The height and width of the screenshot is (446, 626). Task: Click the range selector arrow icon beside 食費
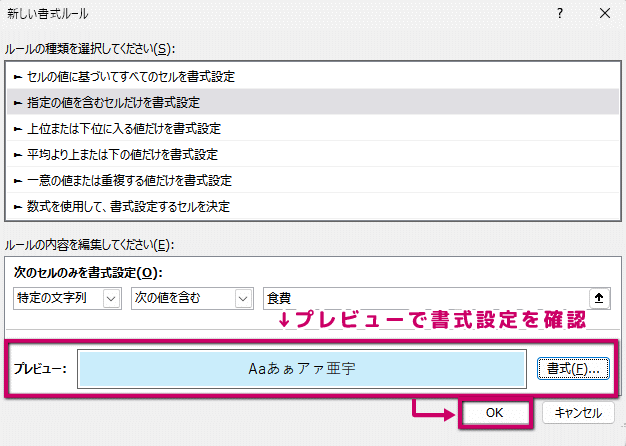click(599, 297)
